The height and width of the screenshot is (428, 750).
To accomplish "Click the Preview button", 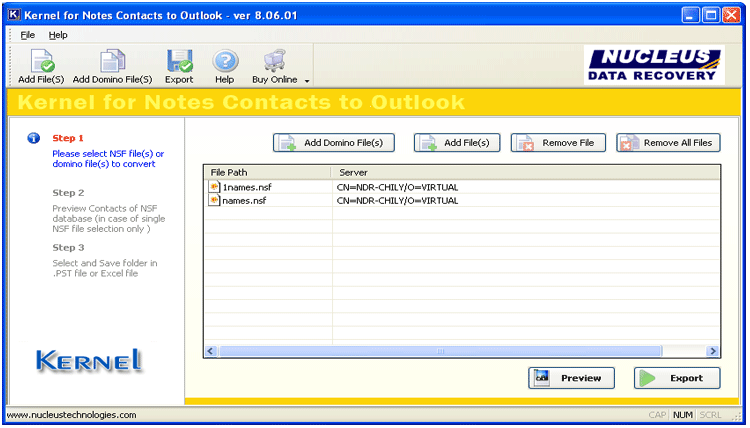I will pos(572,378).
